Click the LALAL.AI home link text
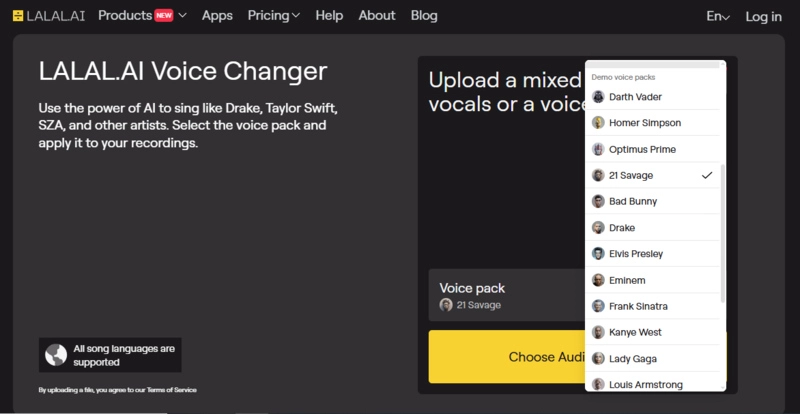Viewport: 800px width, 414px height. click(56, 16)
